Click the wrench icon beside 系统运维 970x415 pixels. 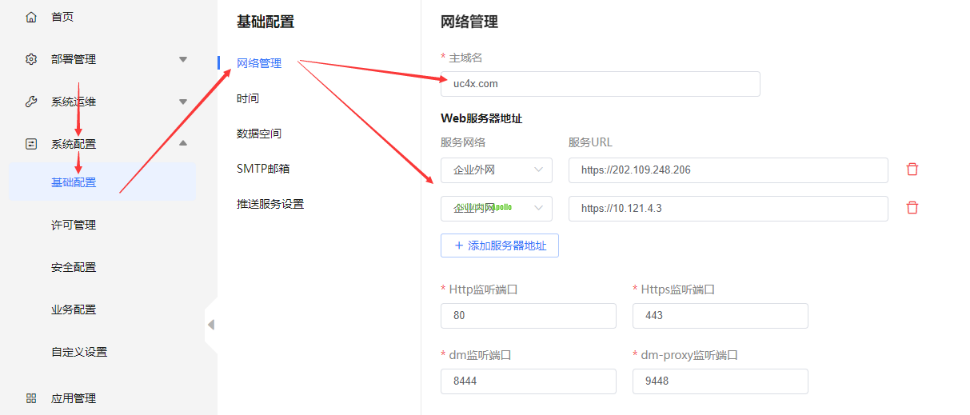(31, 102)
